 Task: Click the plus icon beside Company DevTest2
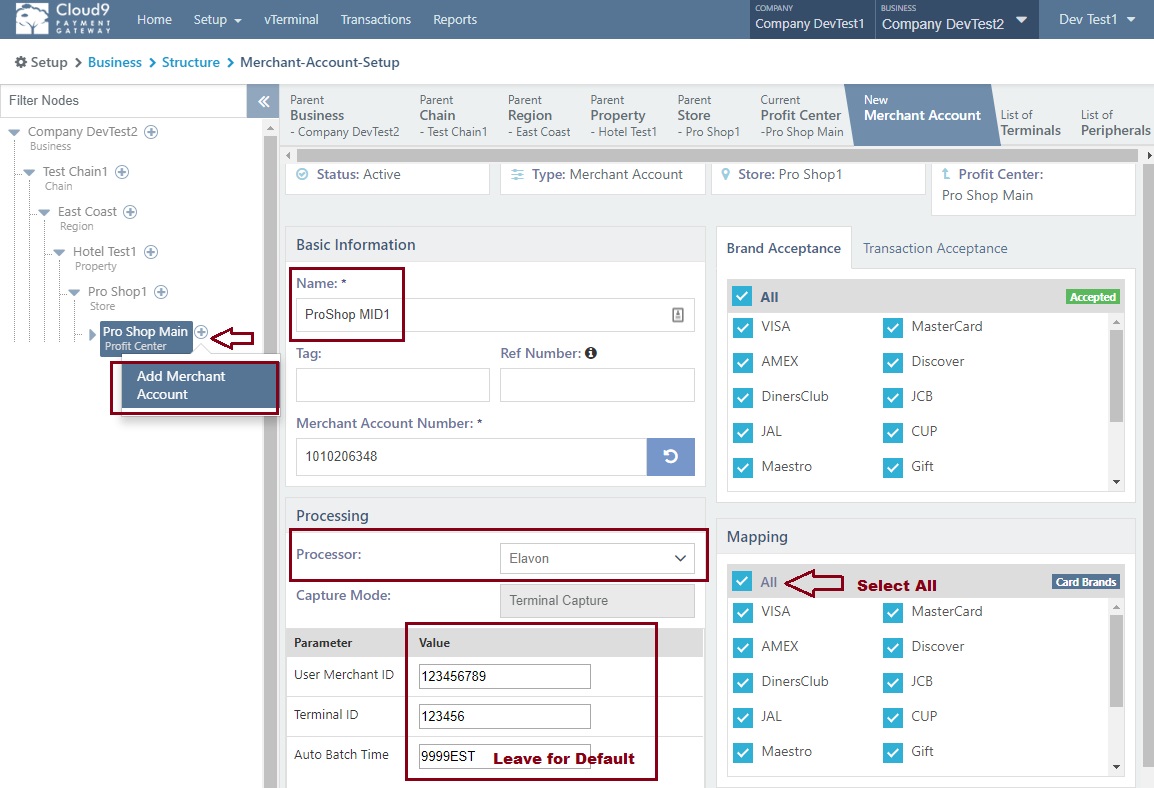point(150,131)
